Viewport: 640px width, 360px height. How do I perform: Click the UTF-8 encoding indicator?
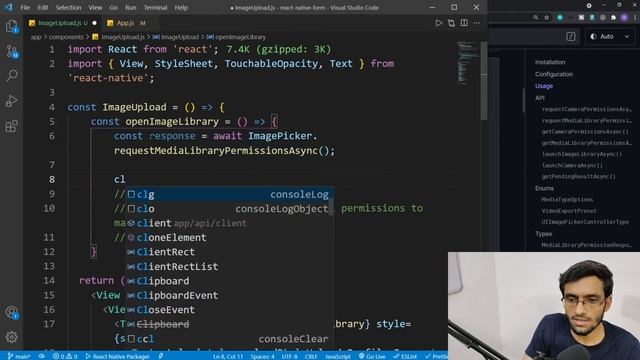tap(289, 356)
